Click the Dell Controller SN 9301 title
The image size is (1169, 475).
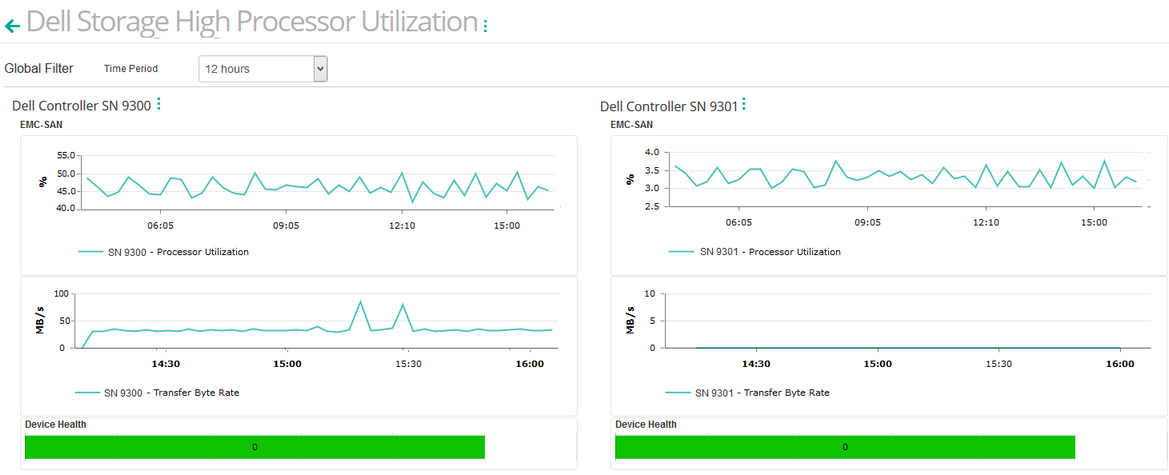pos(668,105)
